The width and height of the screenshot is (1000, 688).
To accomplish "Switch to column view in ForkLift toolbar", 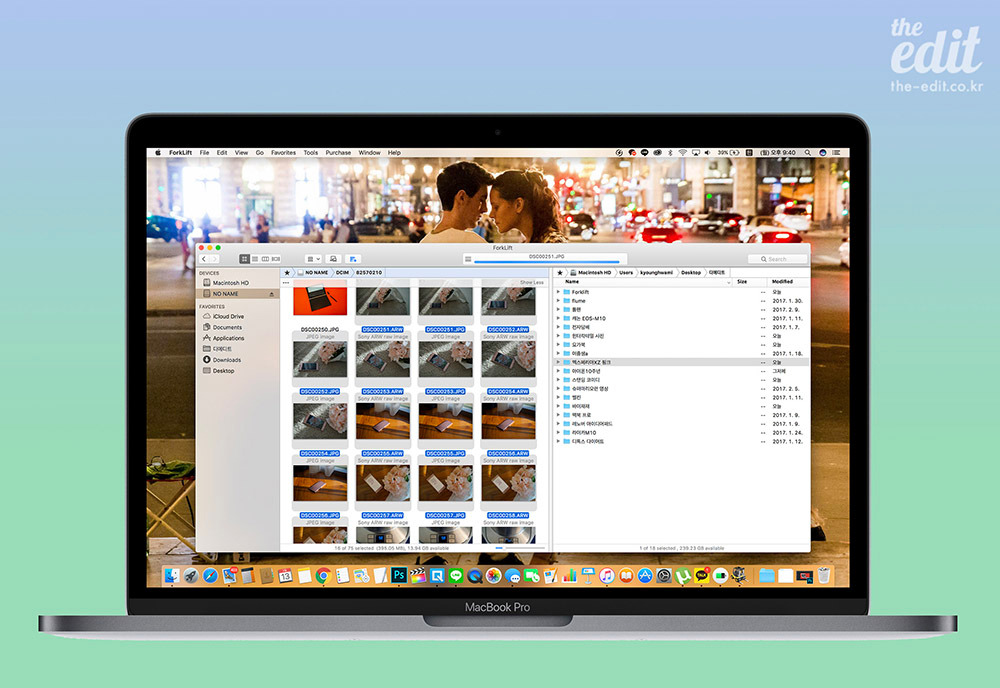I will pyautogui.click(x=265, y=259).
